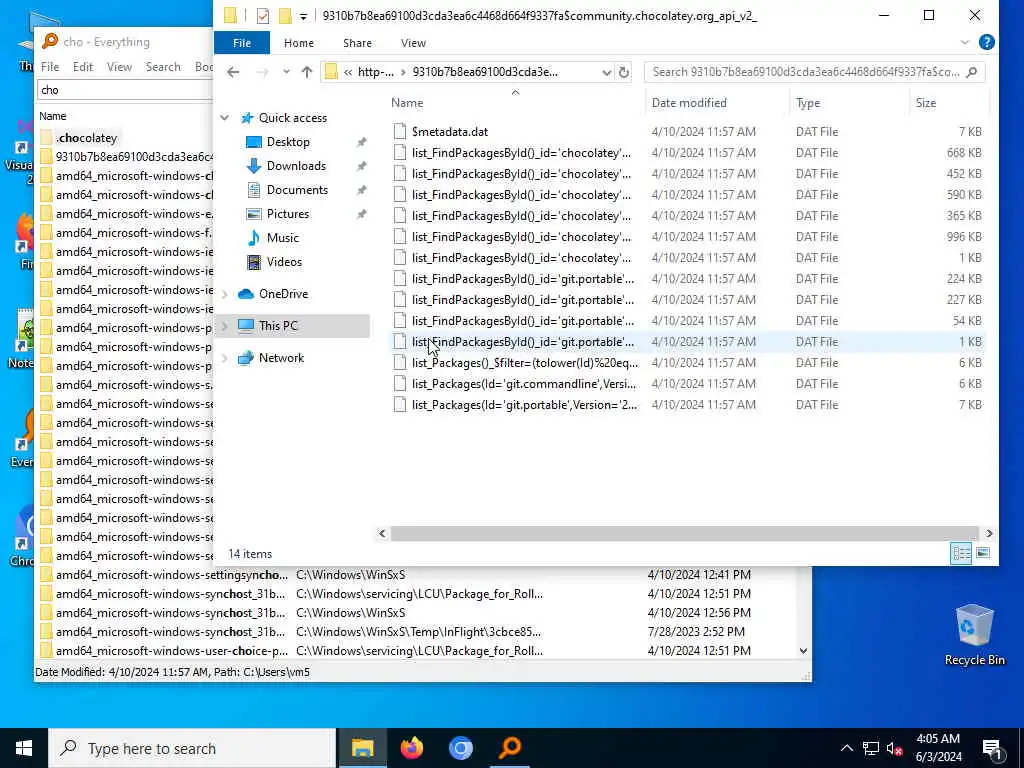The height and width of the screenshot is (768, 1024).
Task: Select OneDrive in navigation pane
Action: tap(283, 294)
